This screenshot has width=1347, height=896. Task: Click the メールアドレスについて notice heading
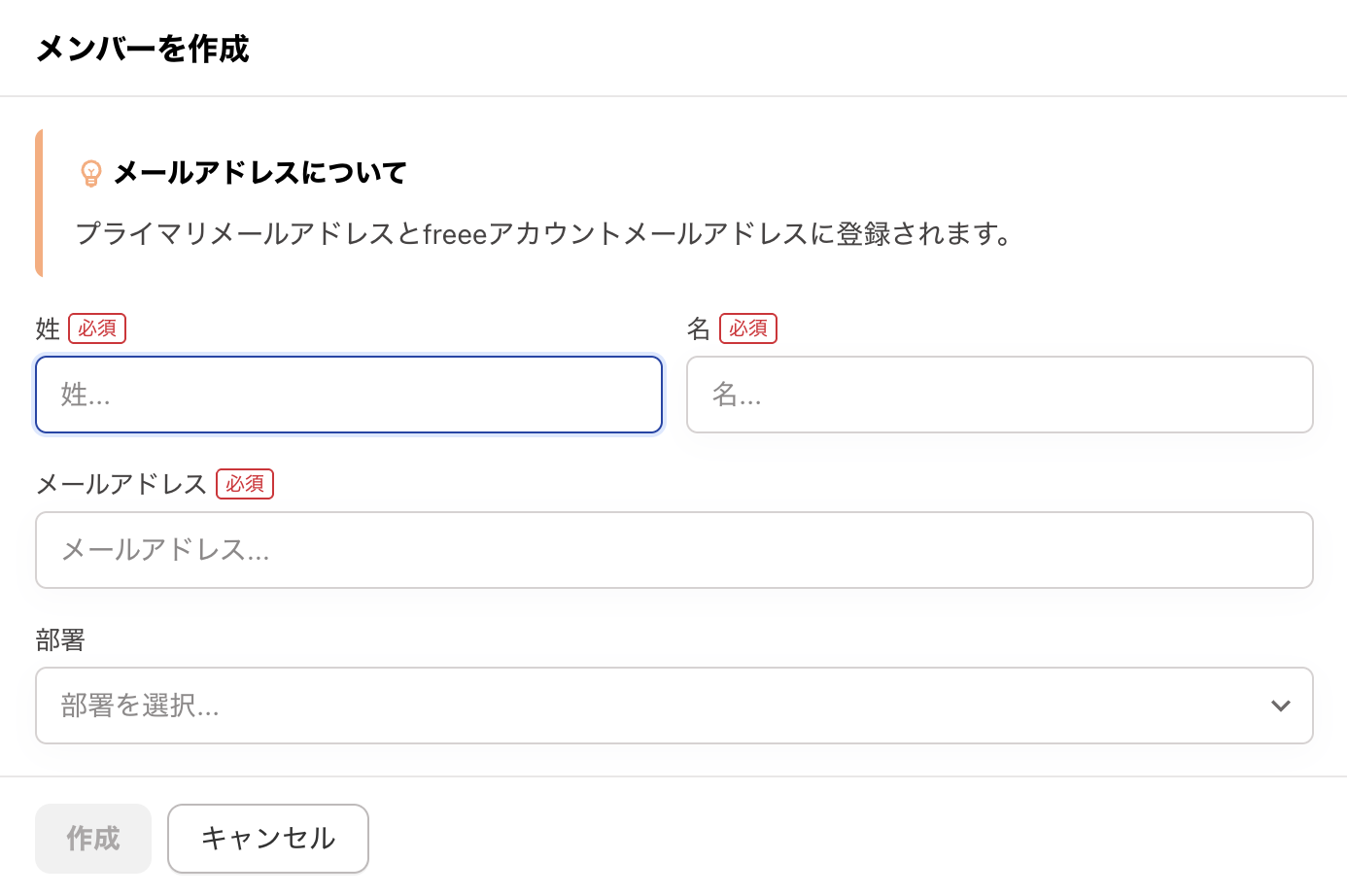point(259,172)
